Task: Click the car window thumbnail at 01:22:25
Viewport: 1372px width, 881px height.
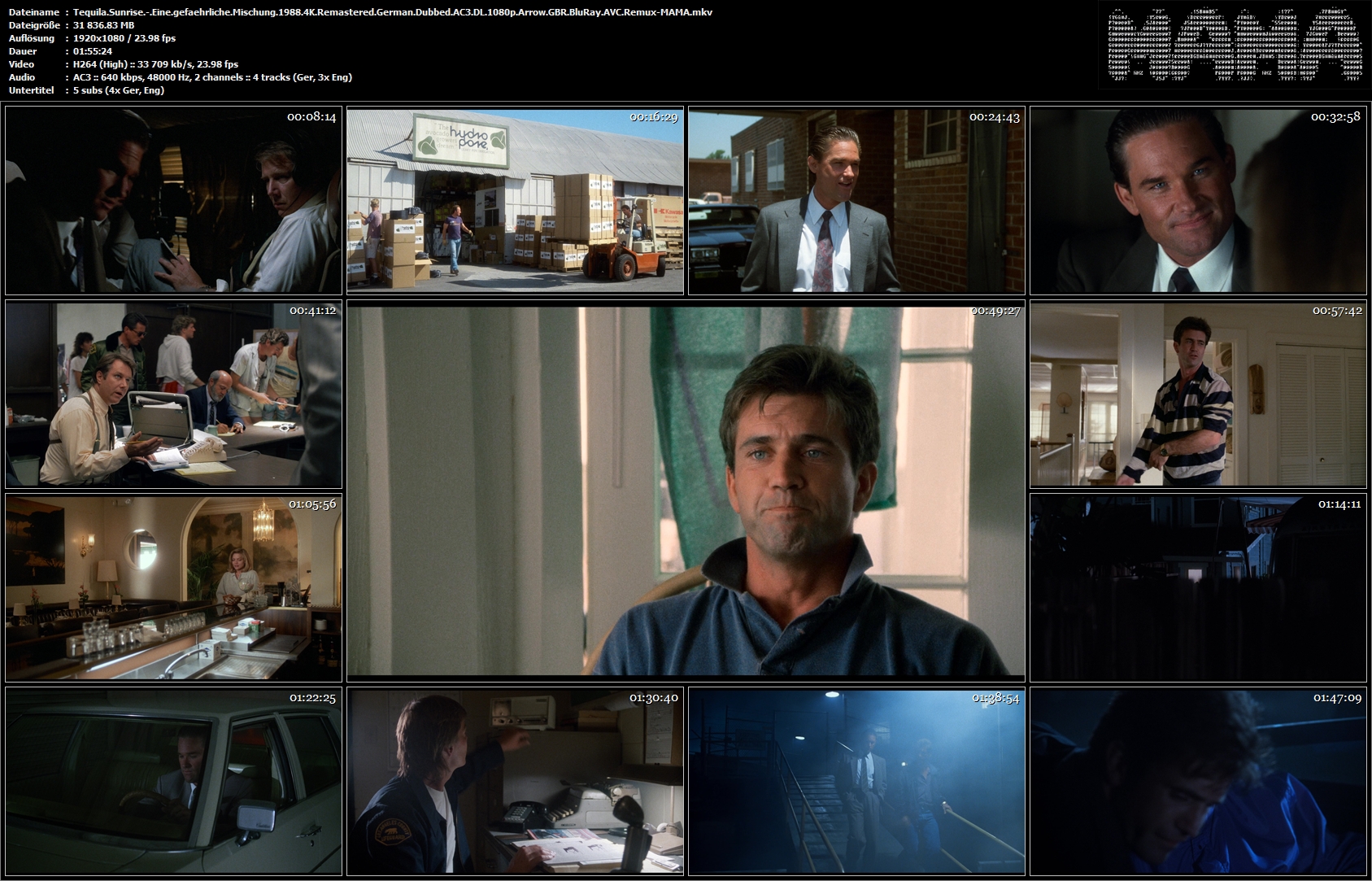Action: click(x=173, y=781)
